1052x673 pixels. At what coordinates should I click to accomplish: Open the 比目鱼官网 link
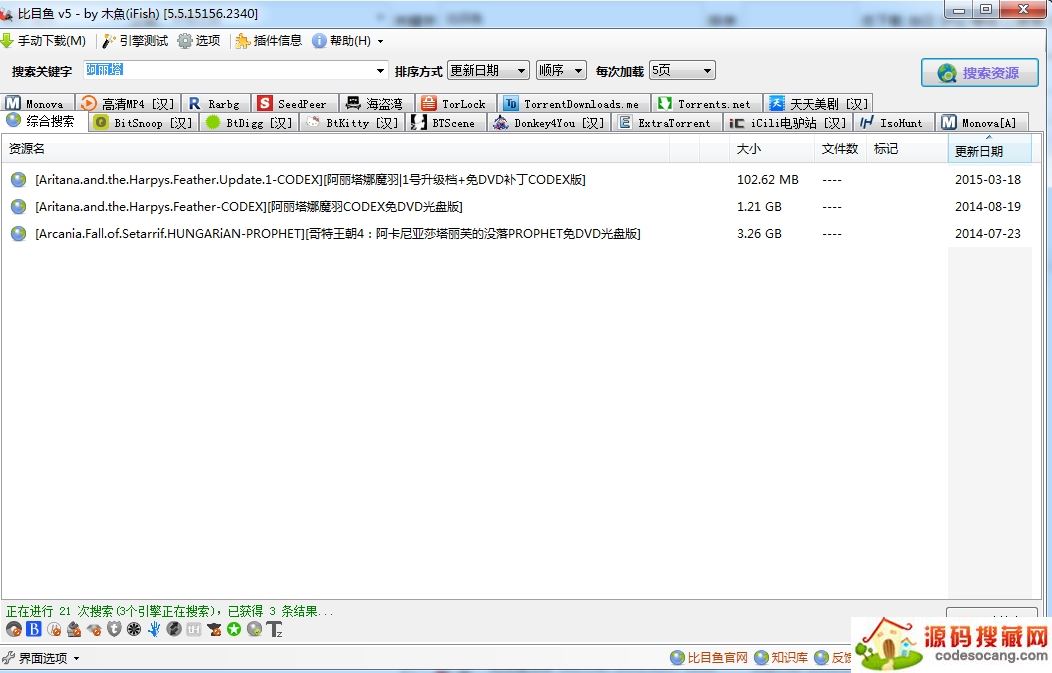tap(709, 658)
